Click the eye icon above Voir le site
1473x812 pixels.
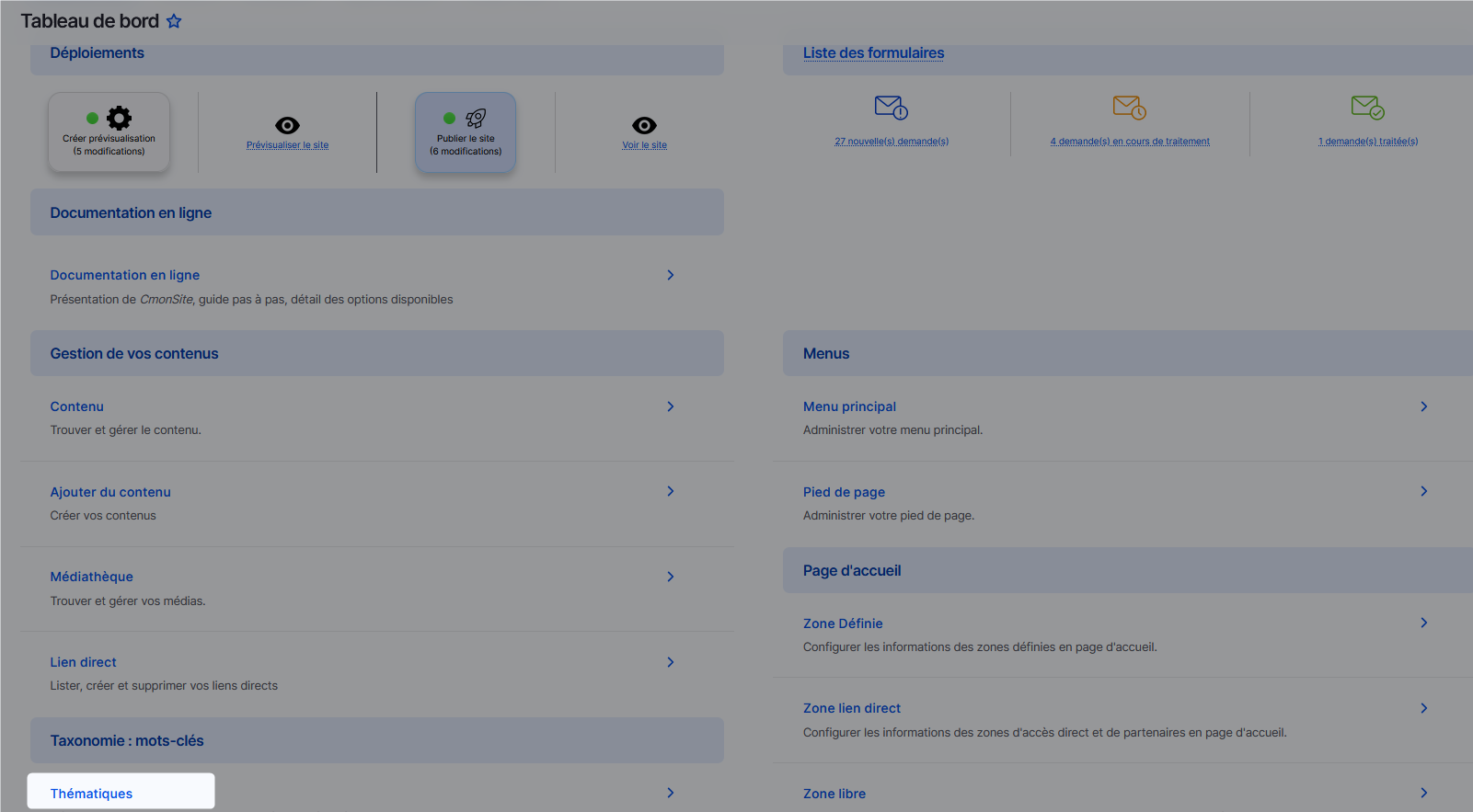pyautogui.click(x=644, y=125)
